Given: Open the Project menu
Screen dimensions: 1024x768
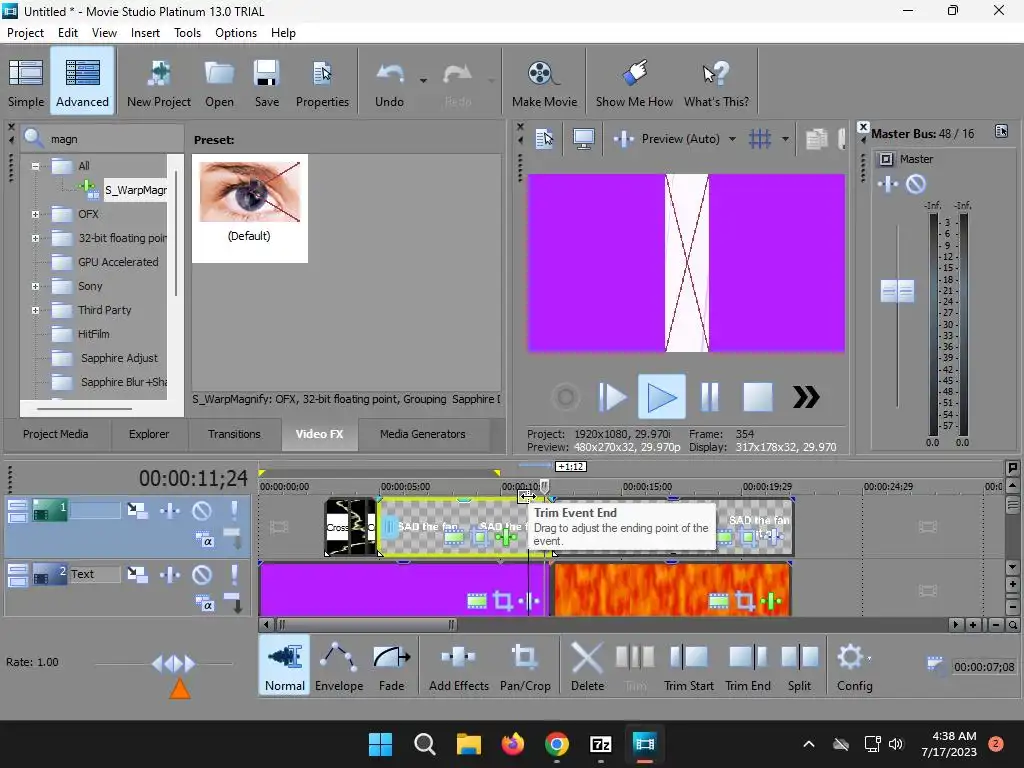Looking at the screenshot, I should tap(25, 33).
